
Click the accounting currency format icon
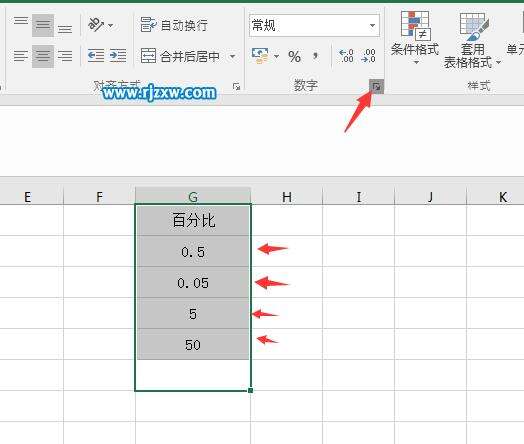click(260, 56)
